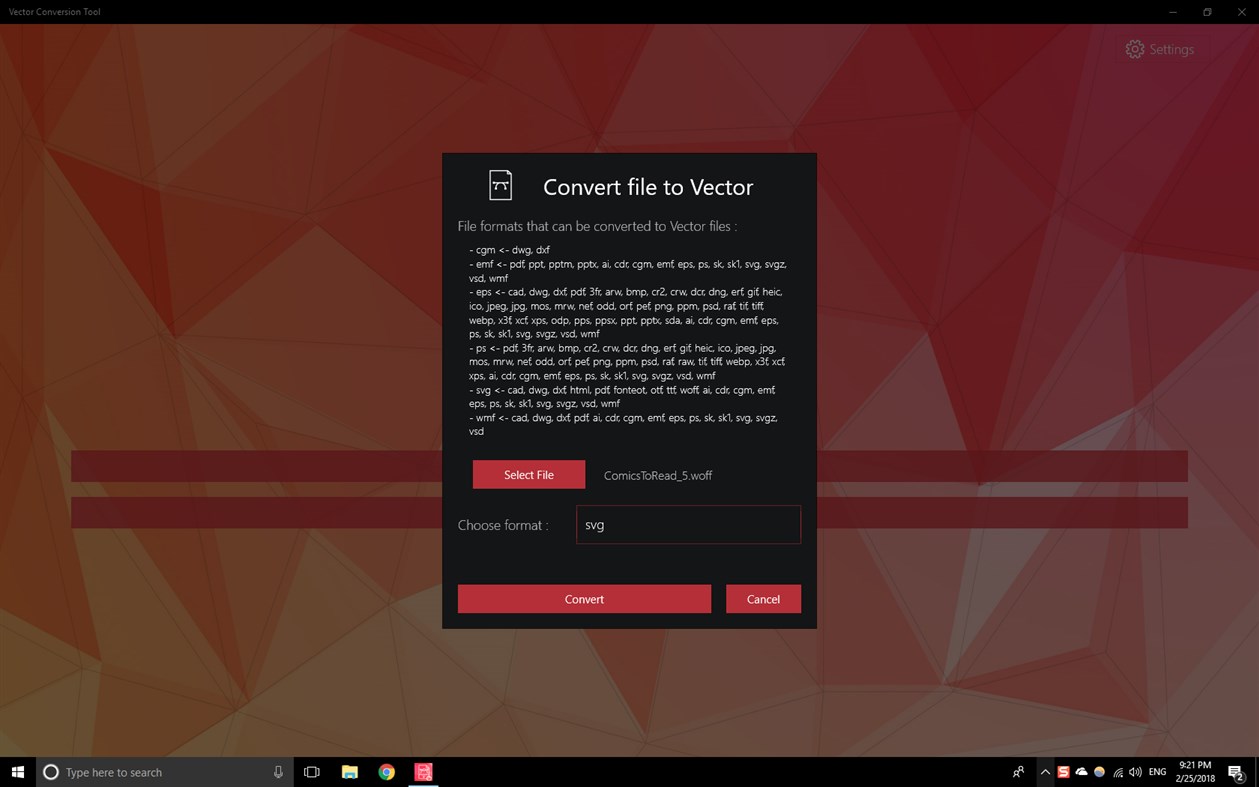The height and width of the screenshot is (787, 1259).
Task: Click the red S icon in the system tray
Action: point(1063,771)
